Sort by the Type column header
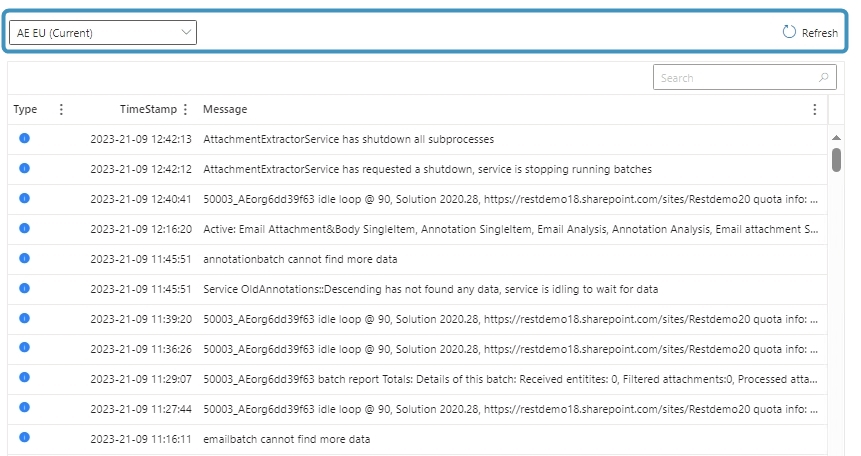This screenshot has width=861, height=456. pyautogui.click(x=25, y=109)
